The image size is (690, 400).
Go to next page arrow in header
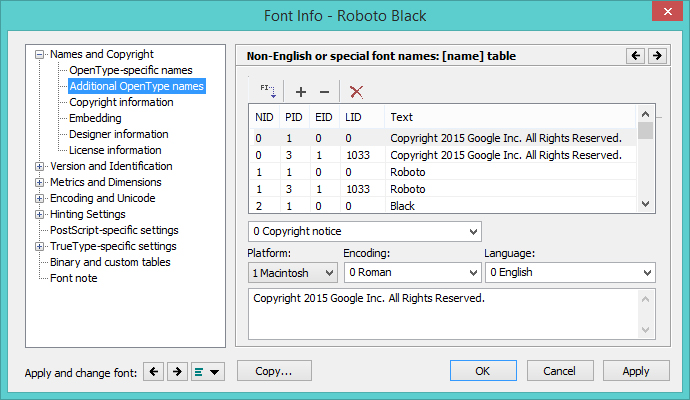click(656, 56)
